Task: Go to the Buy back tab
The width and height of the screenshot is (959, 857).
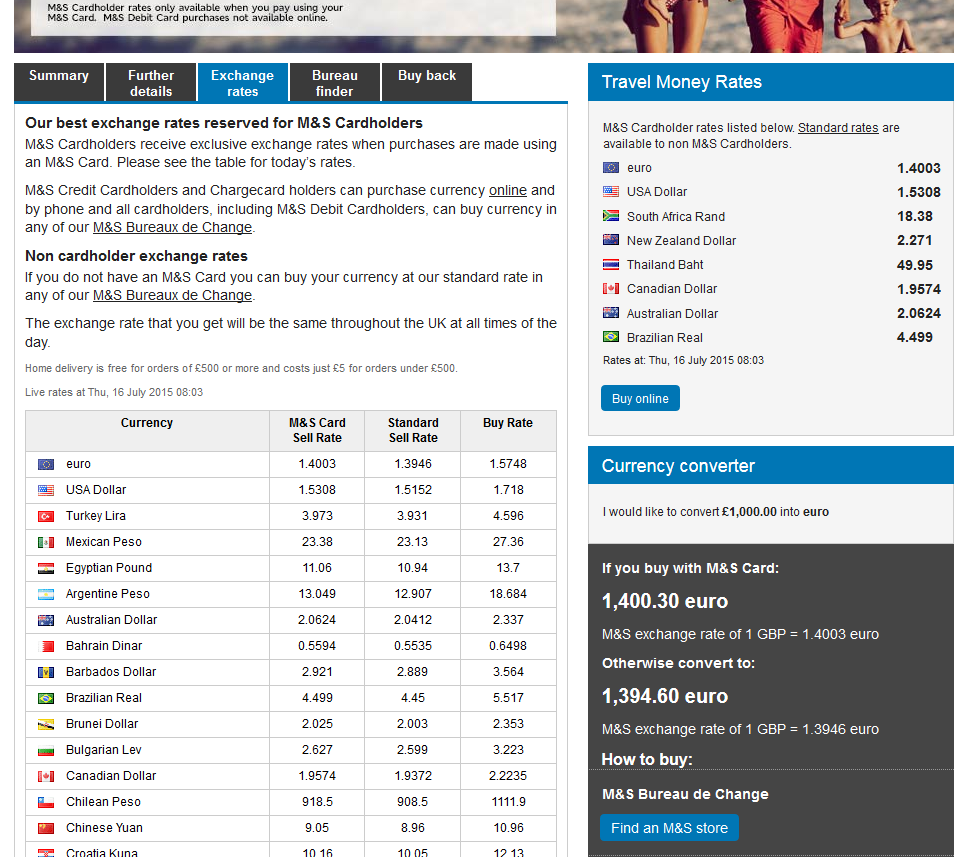Action: [427, 82]
